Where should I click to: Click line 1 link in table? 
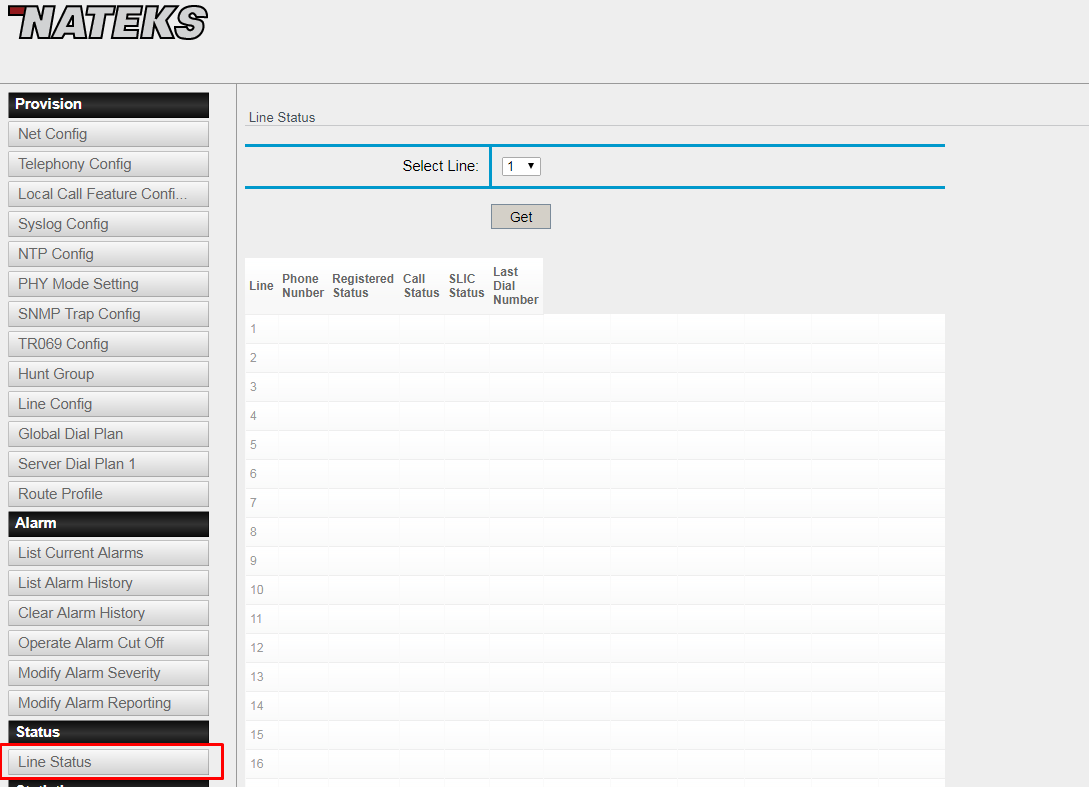click(x=254, y=329)
